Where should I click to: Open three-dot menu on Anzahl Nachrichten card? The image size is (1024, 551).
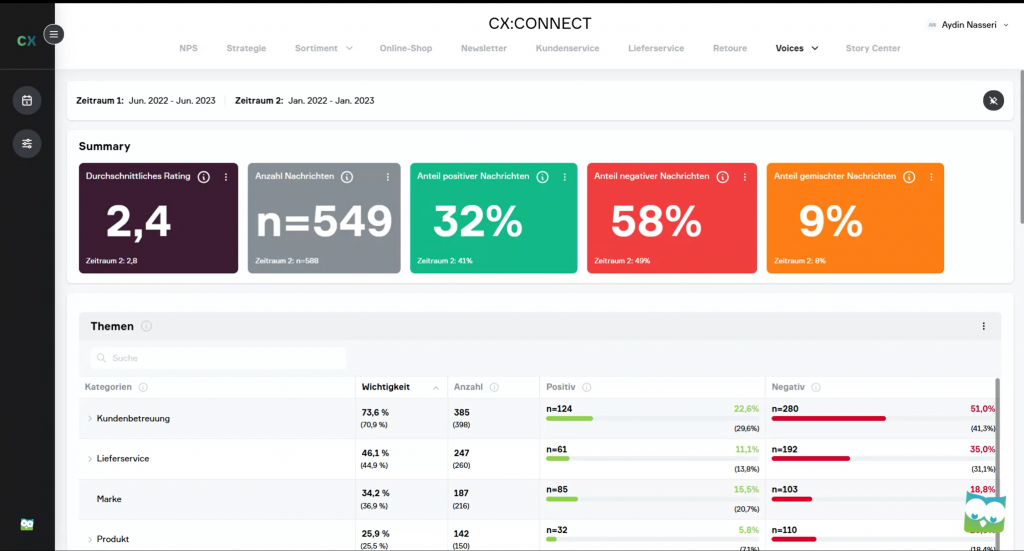pyautogui.click(x=388, y=177)
